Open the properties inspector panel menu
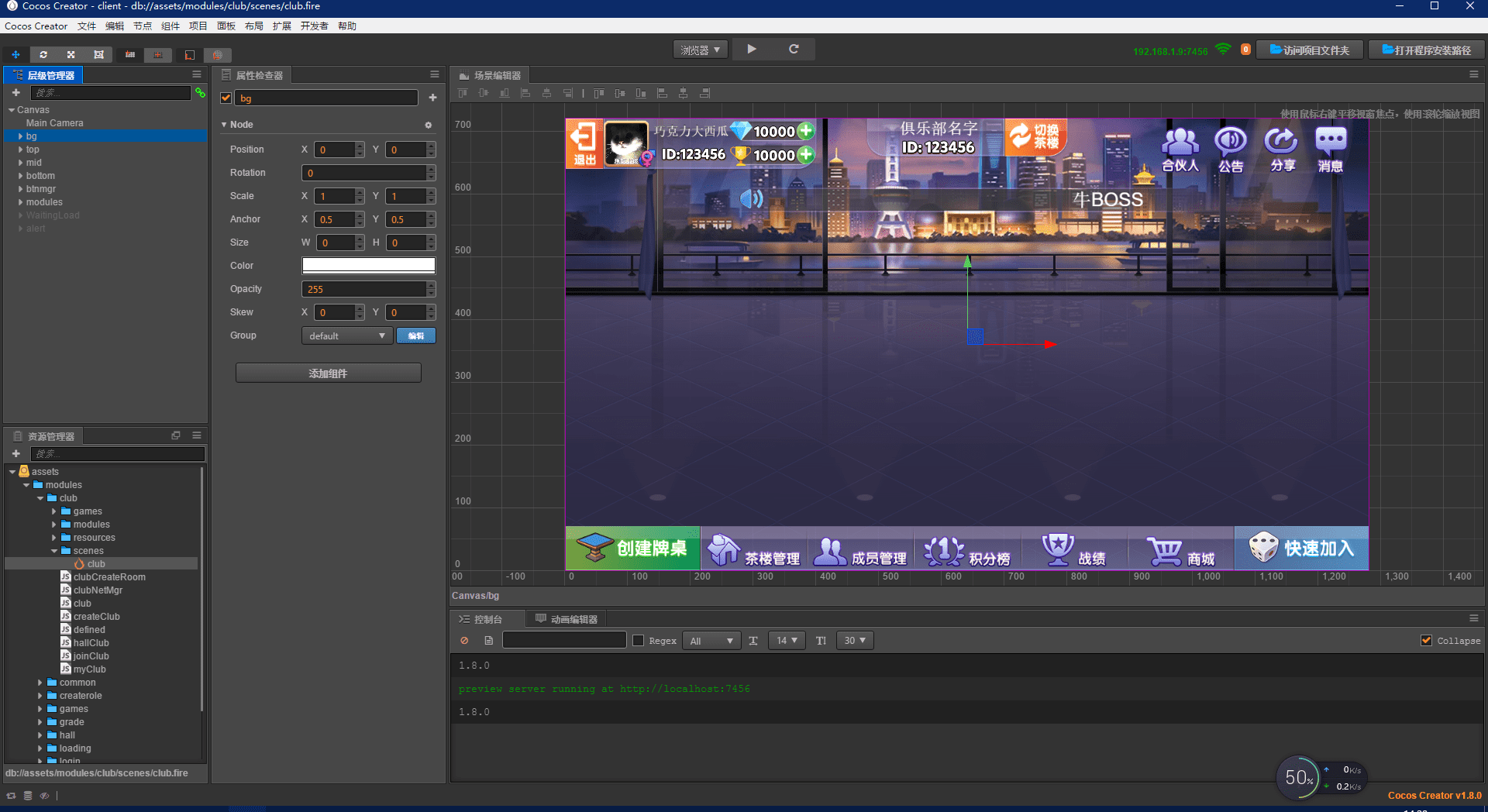Viewport: 1488px width, 812px height. click(435, 74)
